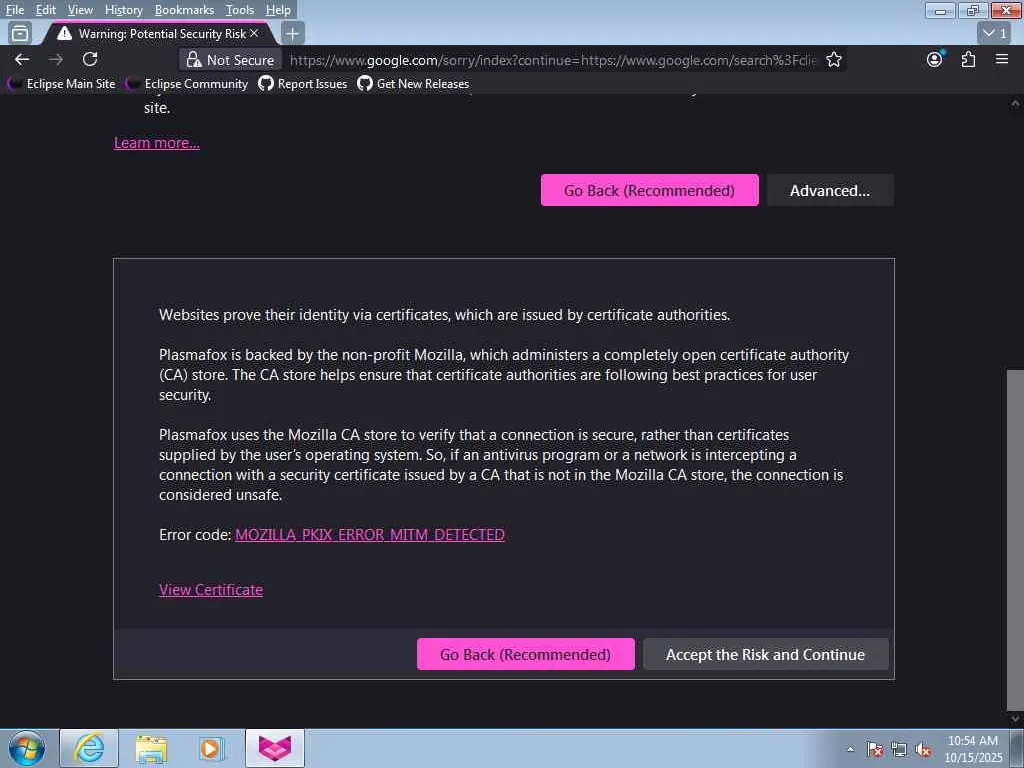Open network status tray icon

(899, 750)
